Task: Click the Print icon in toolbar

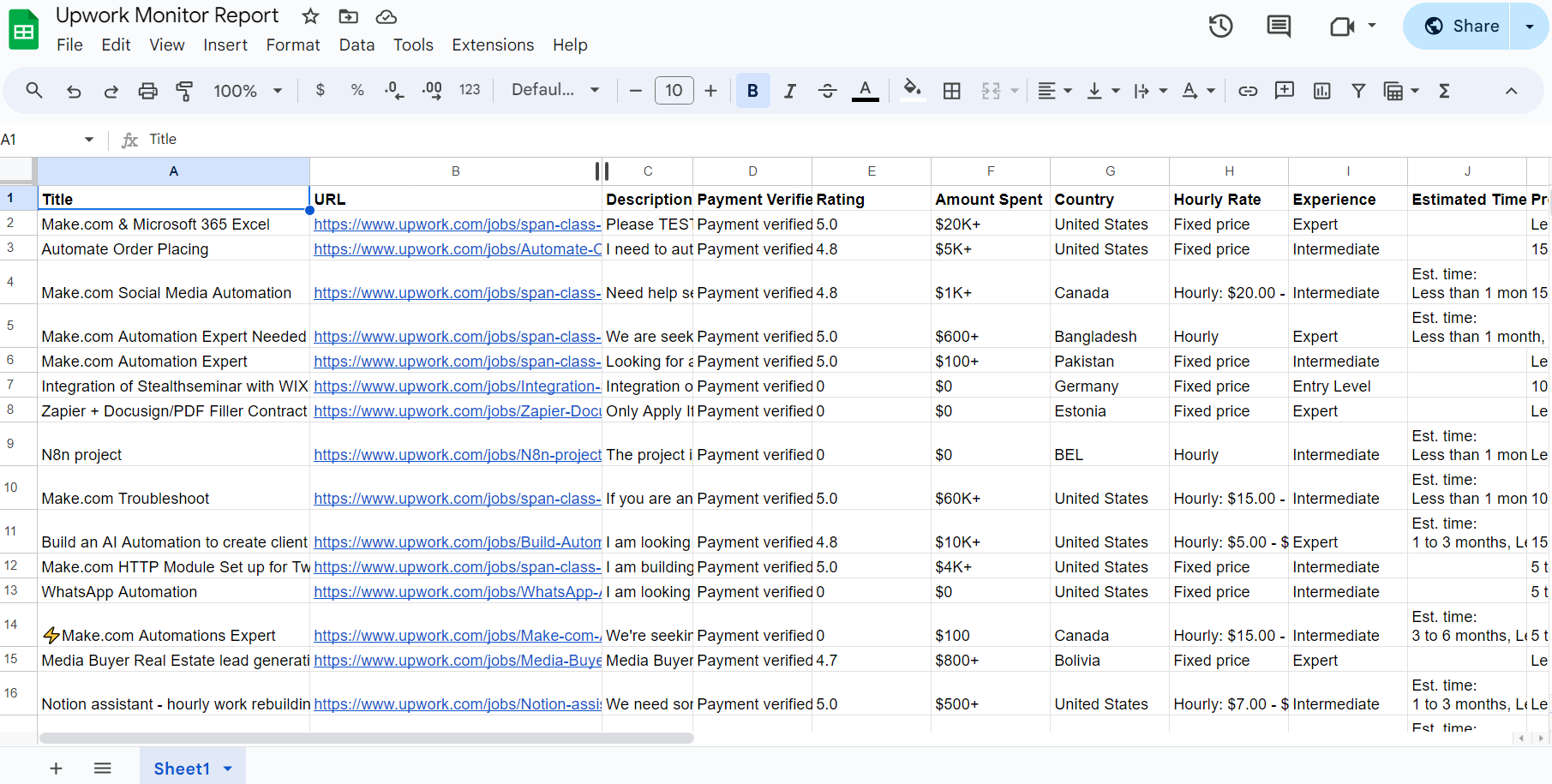Action: coord(147,91)
